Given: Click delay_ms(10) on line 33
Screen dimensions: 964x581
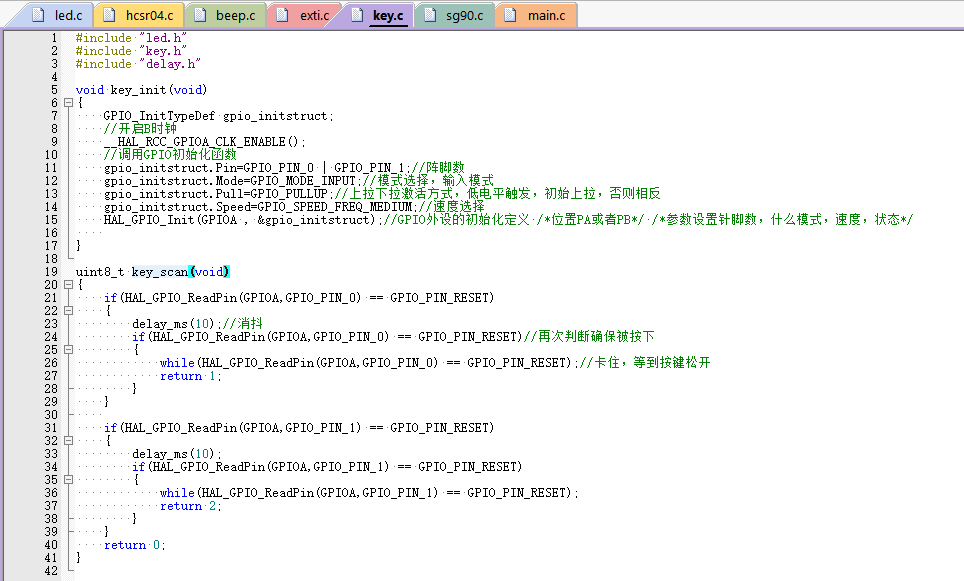Looking at the screenshot, I should coord(177,454).
